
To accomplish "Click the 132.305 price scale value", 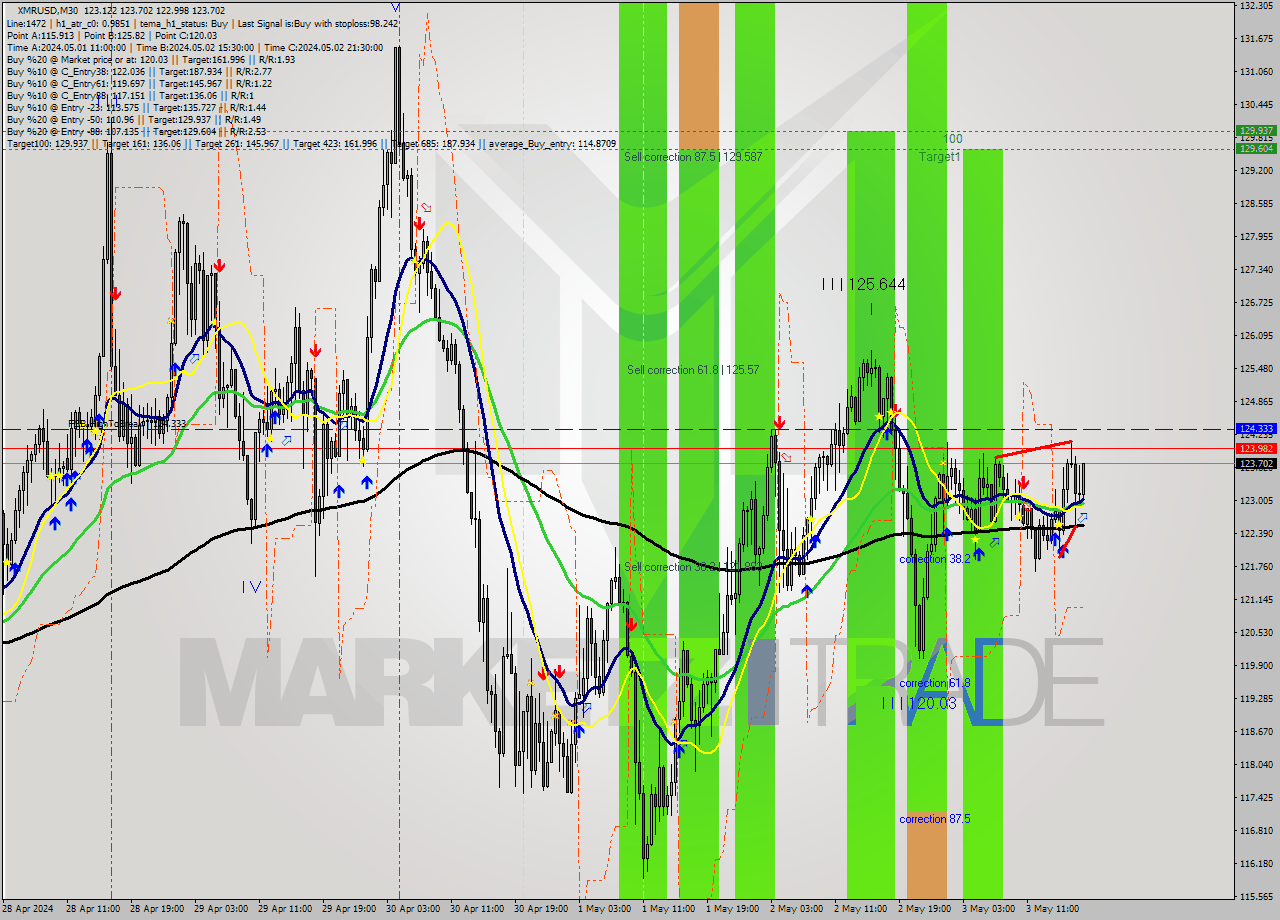I will pos(1256,6).
